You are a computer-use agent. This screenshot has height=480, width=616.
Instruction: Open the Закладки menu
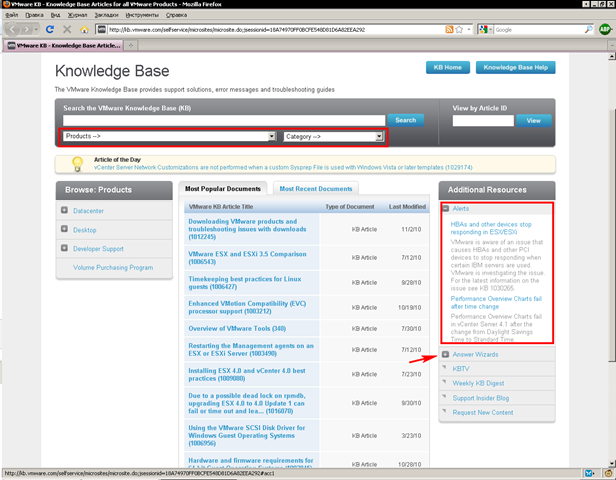[x=106, y=15]
